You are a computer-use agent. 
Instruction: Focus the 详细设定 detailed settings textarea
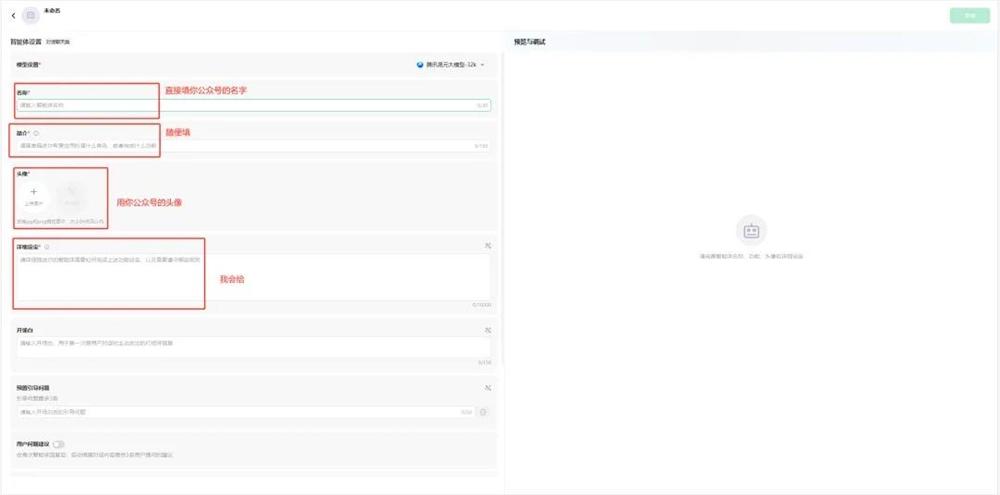tap(254, 277)
